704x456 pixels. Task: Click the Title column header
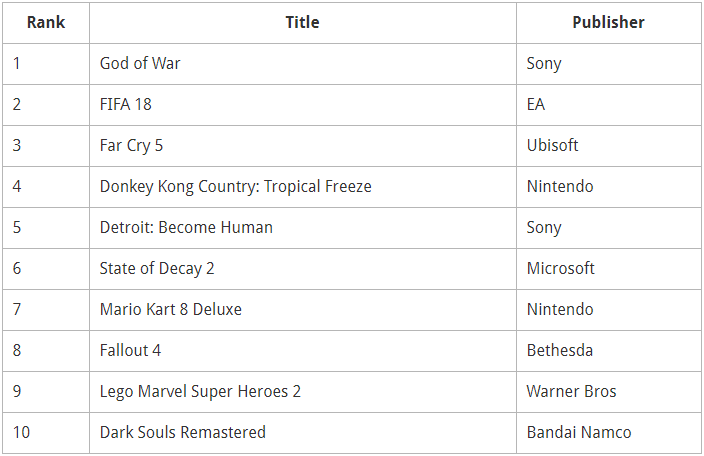[x=303, y=22]
